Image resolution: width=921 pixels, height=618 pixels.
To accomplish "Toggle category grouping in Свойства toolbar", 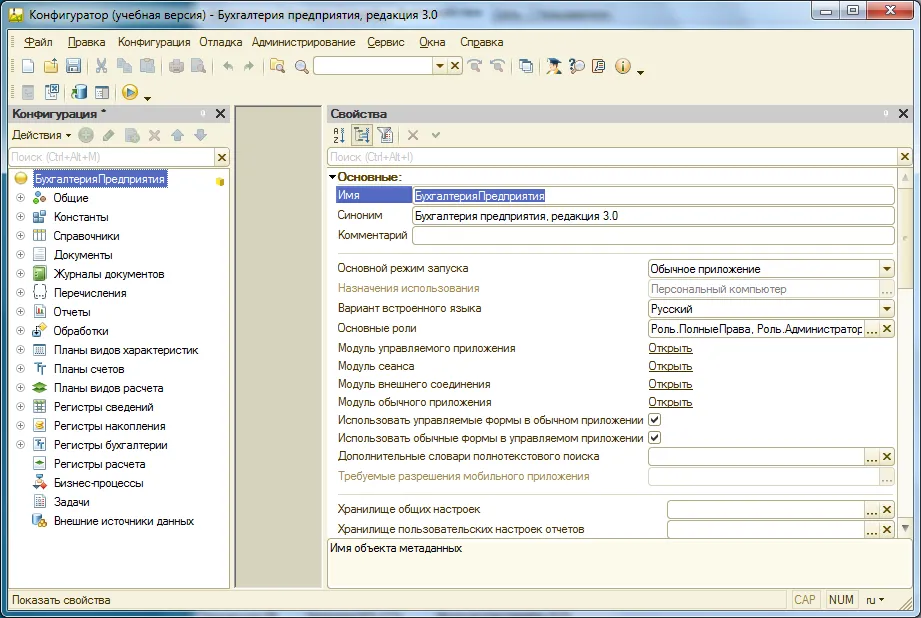I will click(x=362, y=135).
